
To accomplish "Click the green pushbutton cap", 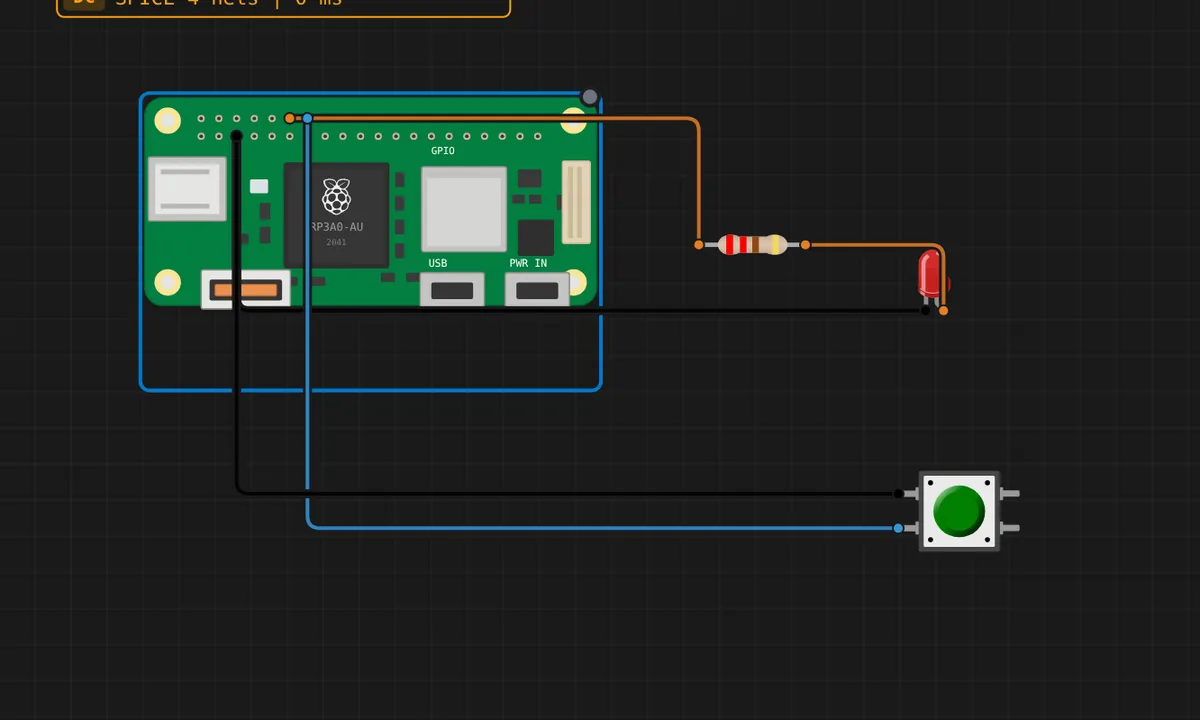I will pos(958,511).
